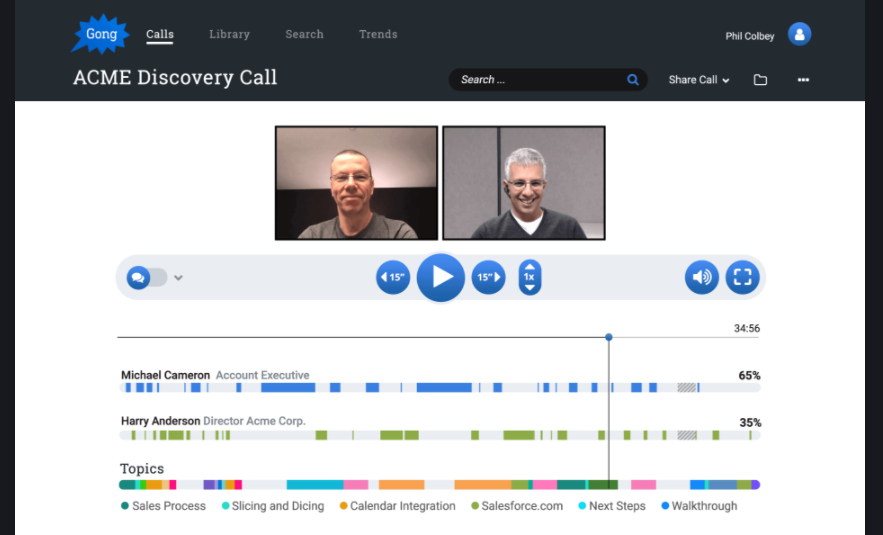Select Michael Cameron's video thumbnail
Viewport: 883px width, 535px height.
pos(356,183)
